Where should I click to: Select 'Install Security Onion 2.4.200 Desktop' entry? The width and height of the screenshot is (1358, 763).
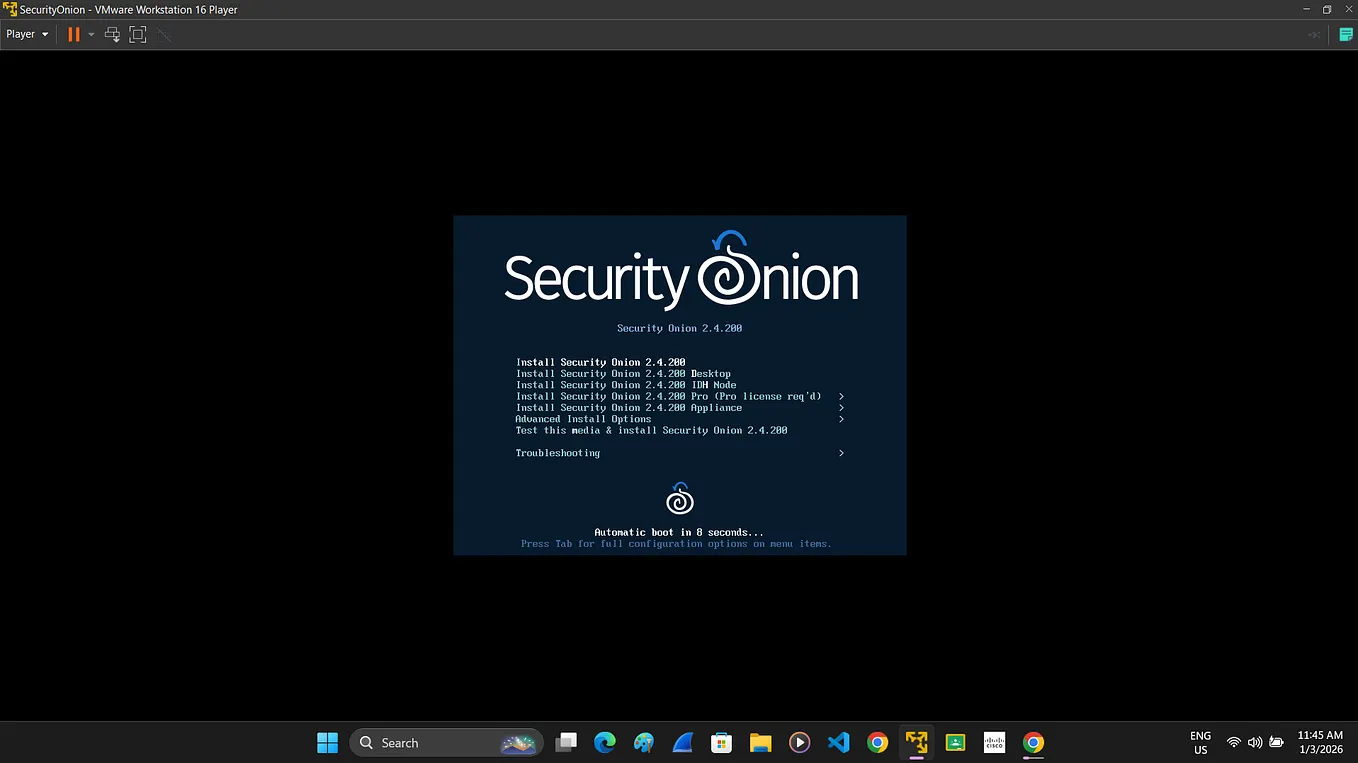pos(623,374)
